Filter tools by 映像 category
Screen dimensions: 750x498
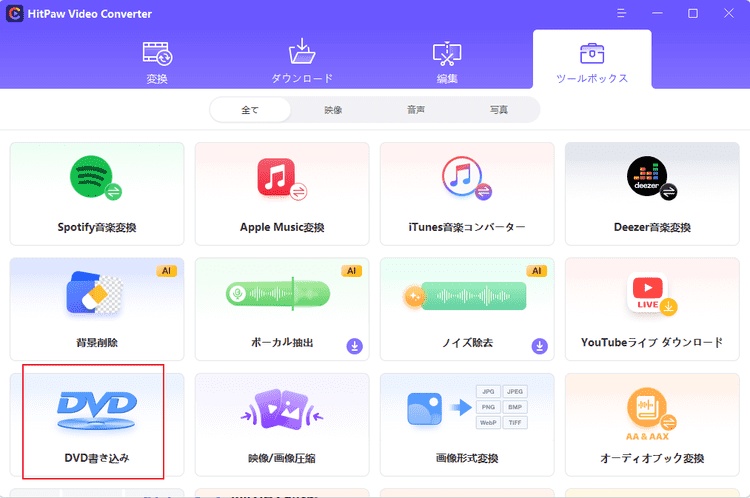coord(333,110)
